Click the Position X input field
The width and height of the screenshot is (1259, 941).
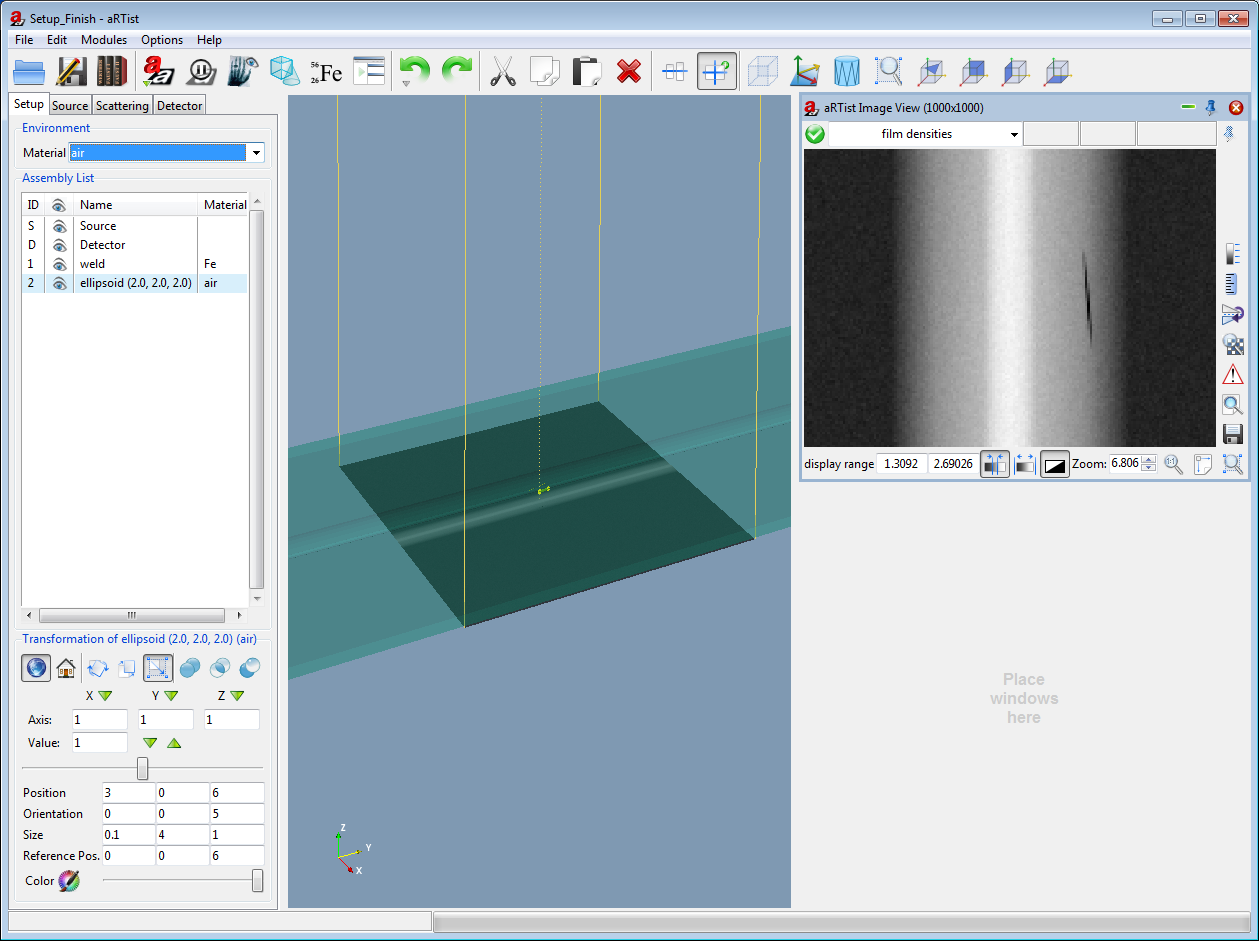[128, 793]
